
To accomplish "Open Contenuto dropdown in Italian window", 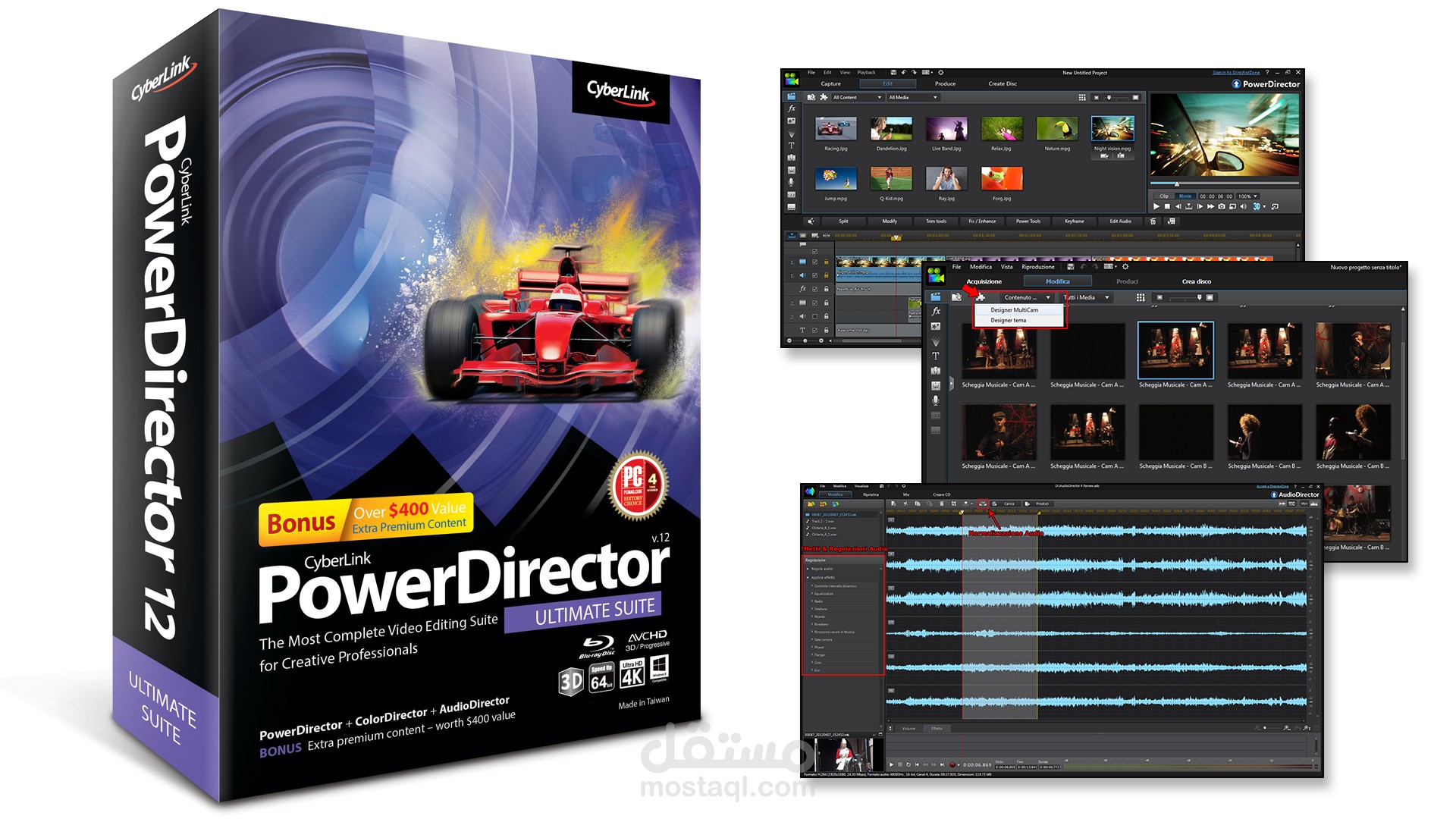I will 1026,297.
